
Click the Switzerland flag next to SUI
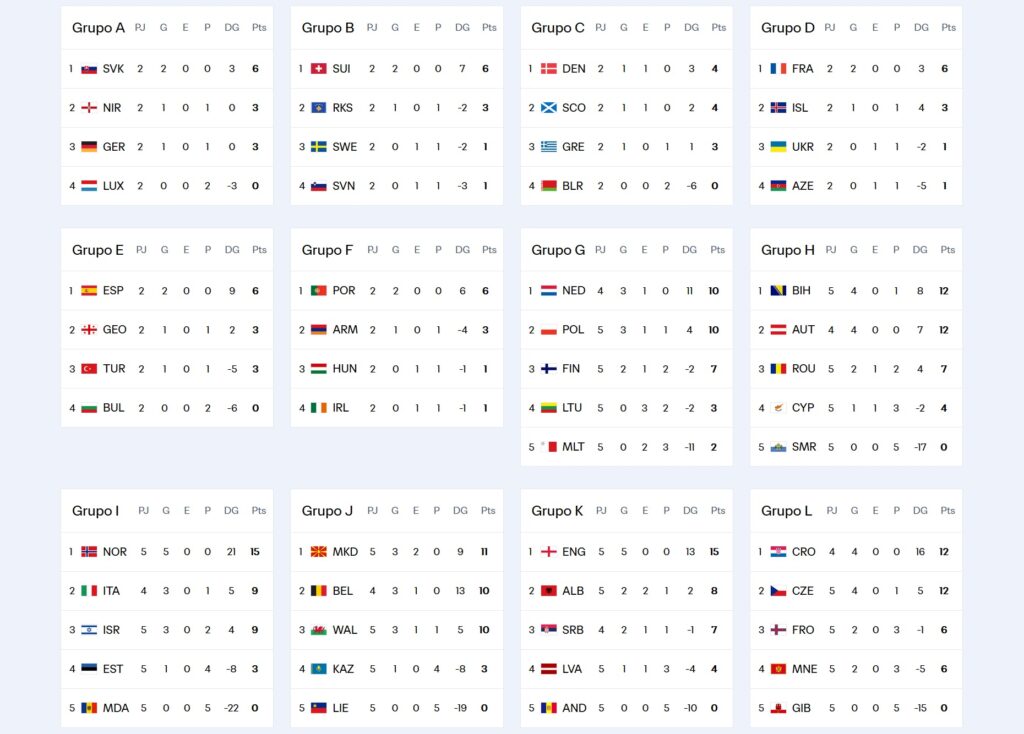319,69
